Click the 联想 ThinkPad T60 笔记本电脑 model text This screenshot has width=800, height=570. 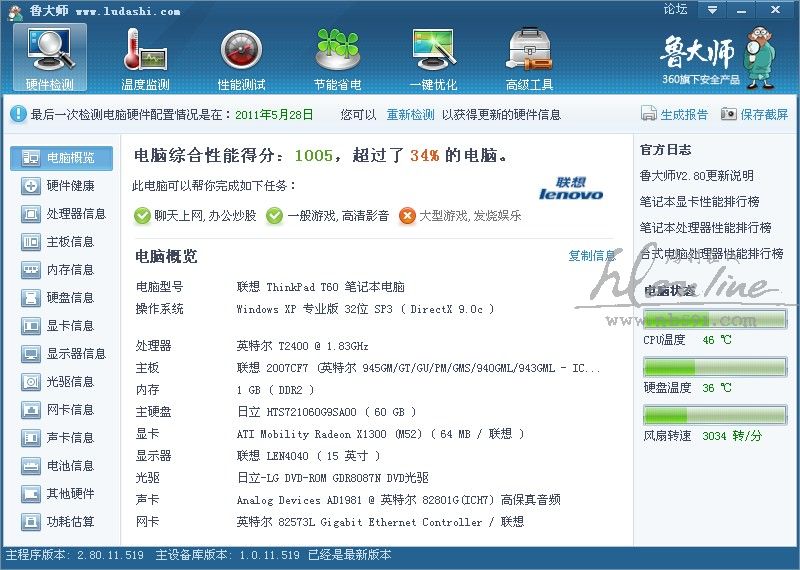coord(320,287)
